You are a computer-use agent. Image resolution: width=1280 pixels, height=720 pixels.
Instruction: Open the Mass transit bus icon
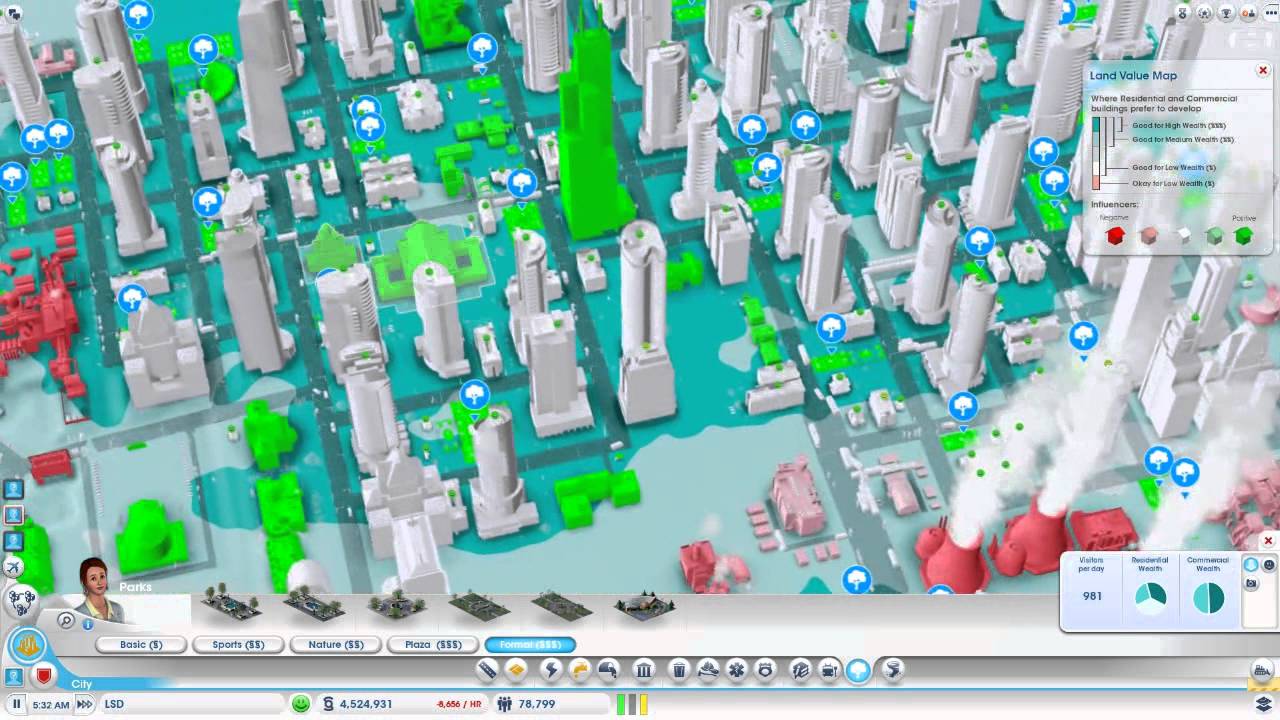click(829, 669)
